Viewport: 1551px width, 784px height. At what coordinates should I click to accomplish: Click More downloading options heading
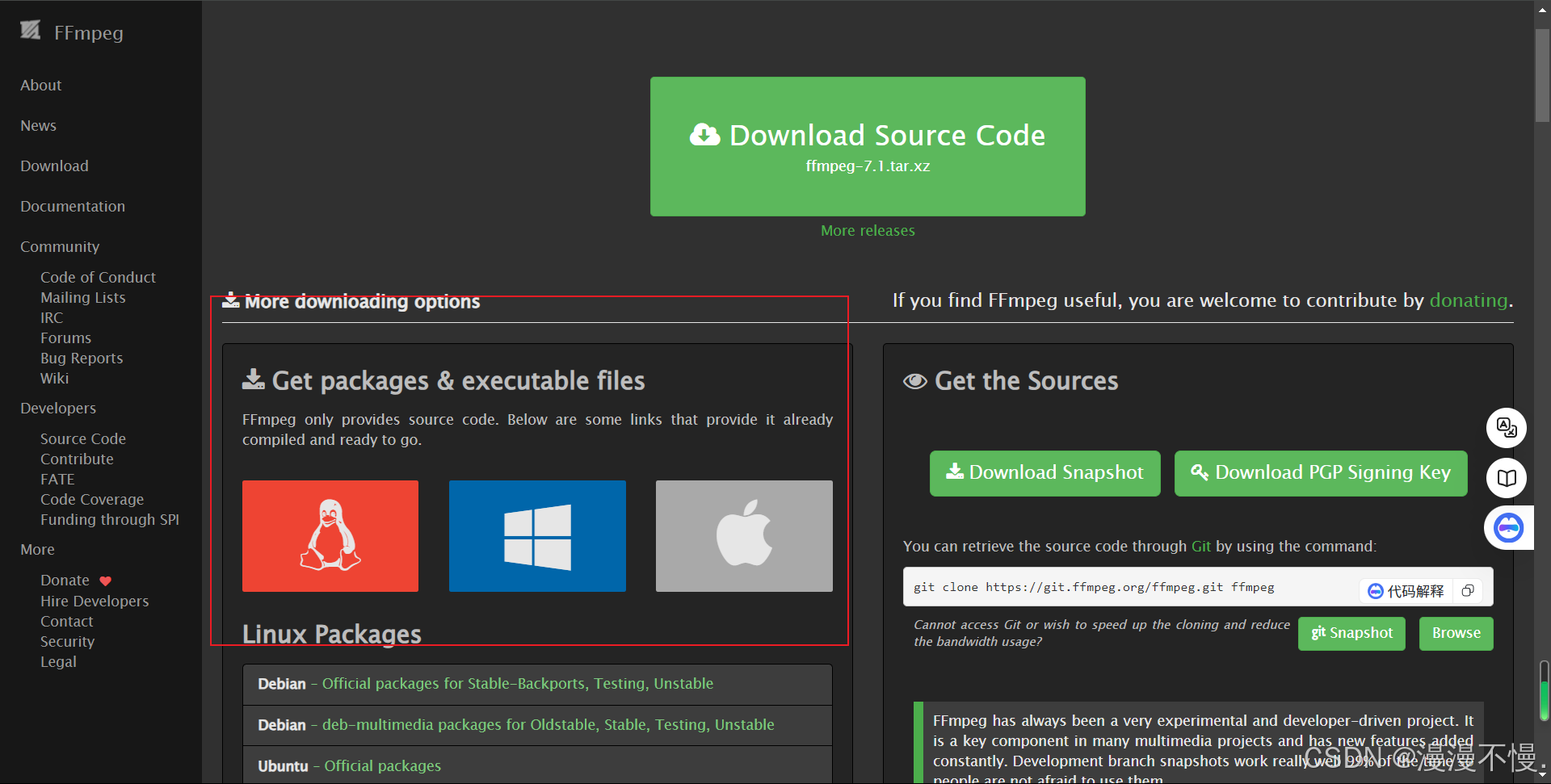pyautogui.click(x=362, y=302)
